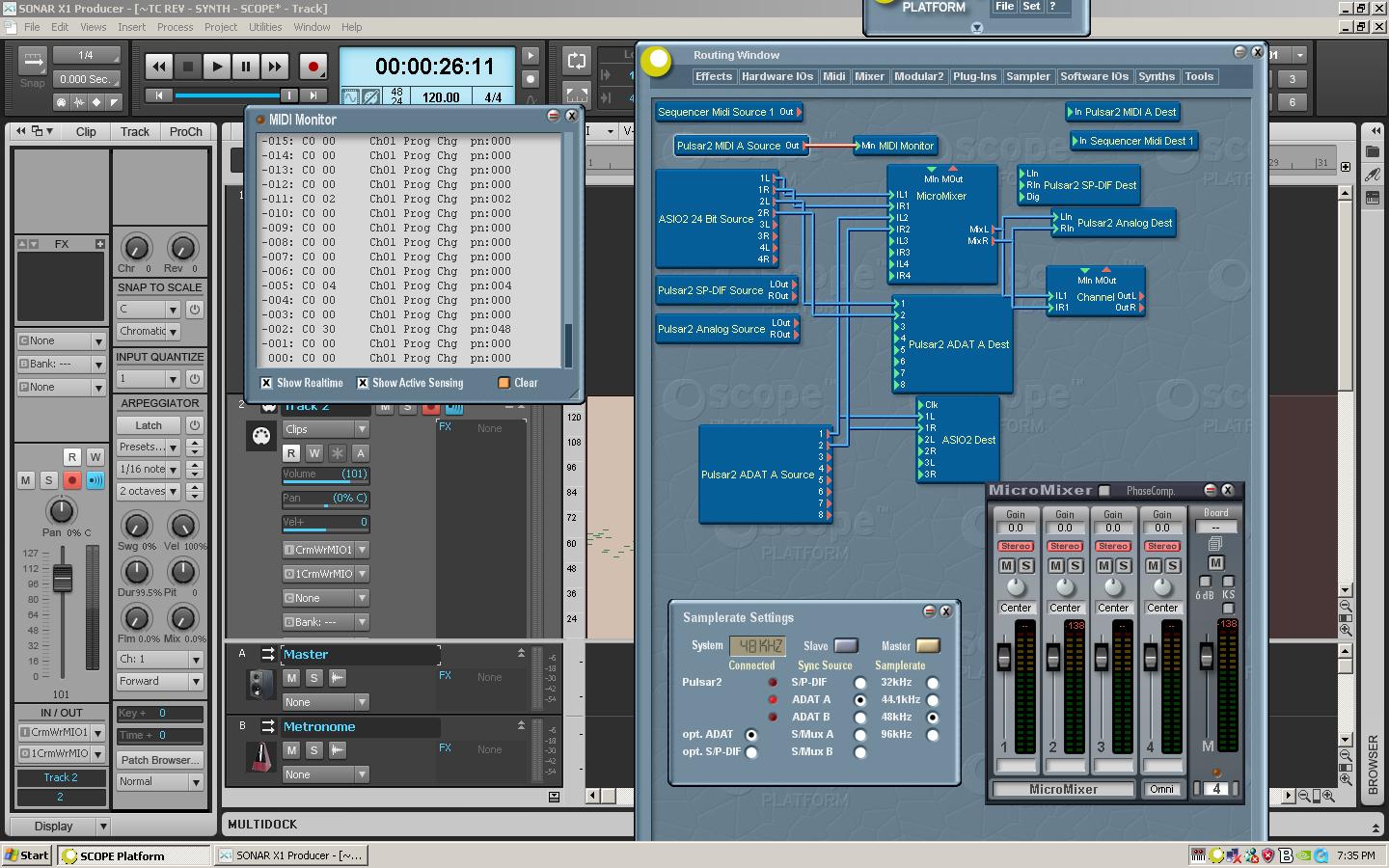Click Track 2 Volume slider

coord(325,475)
